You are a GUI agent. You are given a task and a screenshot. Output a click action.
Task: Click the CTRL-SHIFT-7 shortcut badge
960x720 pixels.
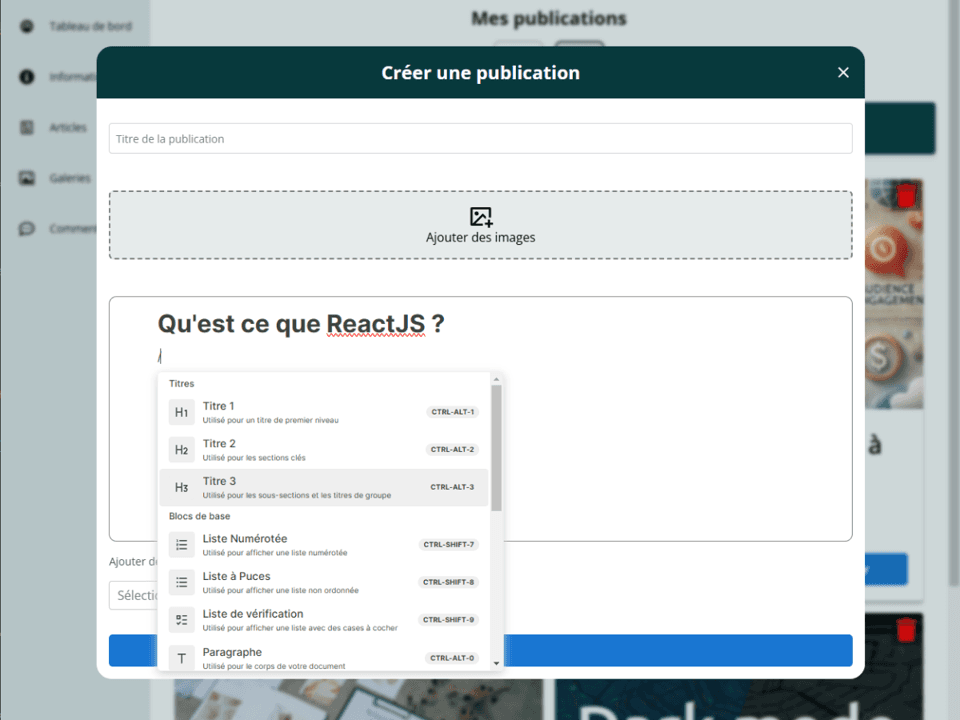point(449,544)
